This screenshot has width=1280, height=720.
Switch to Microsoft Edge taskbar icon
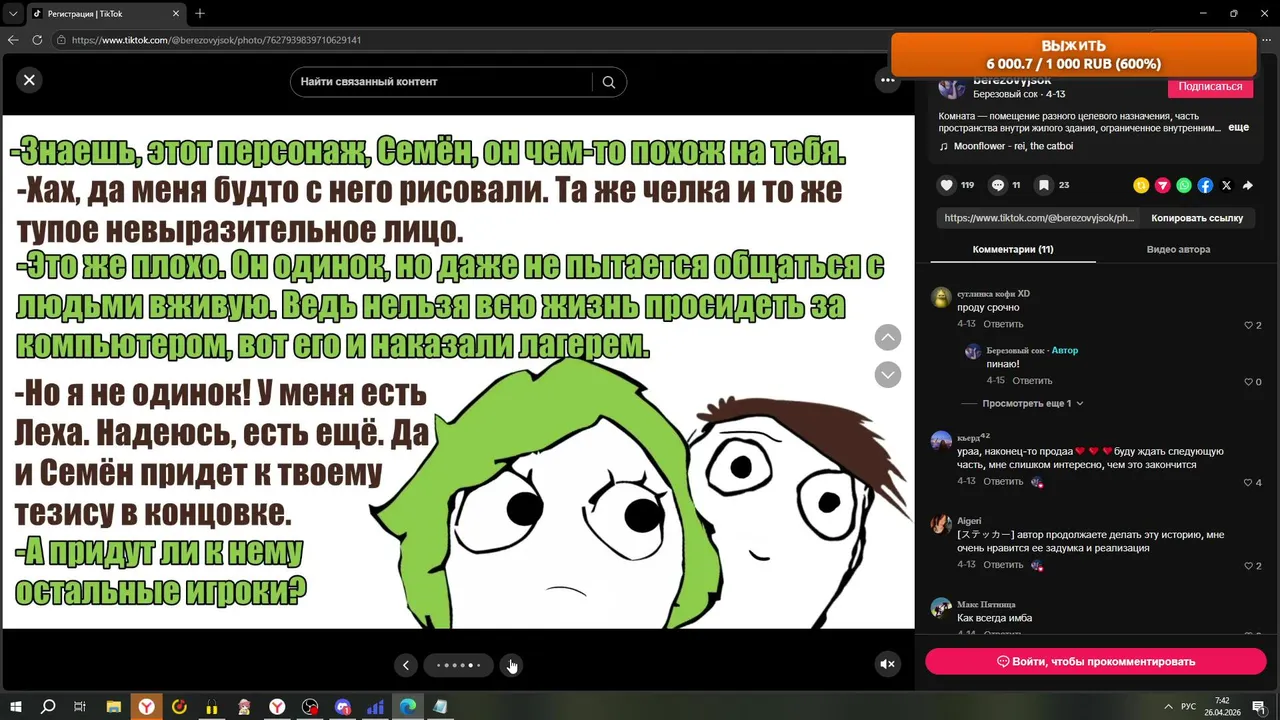click(x=408, y=706)
